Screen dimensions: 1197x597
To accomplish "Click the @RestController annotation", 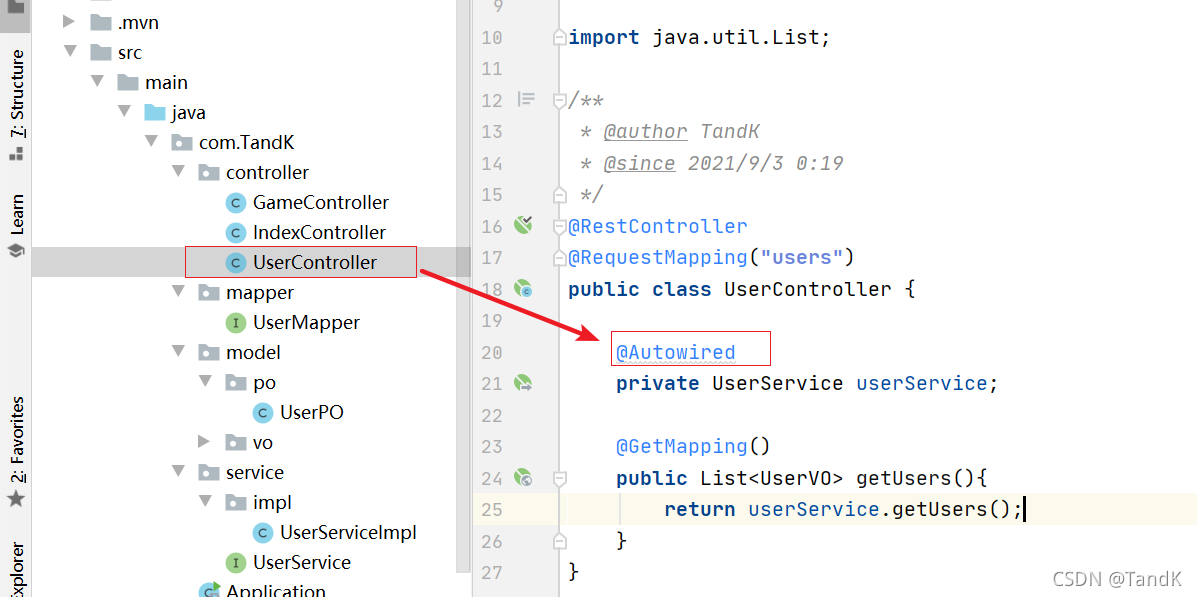I will point(658,226).
